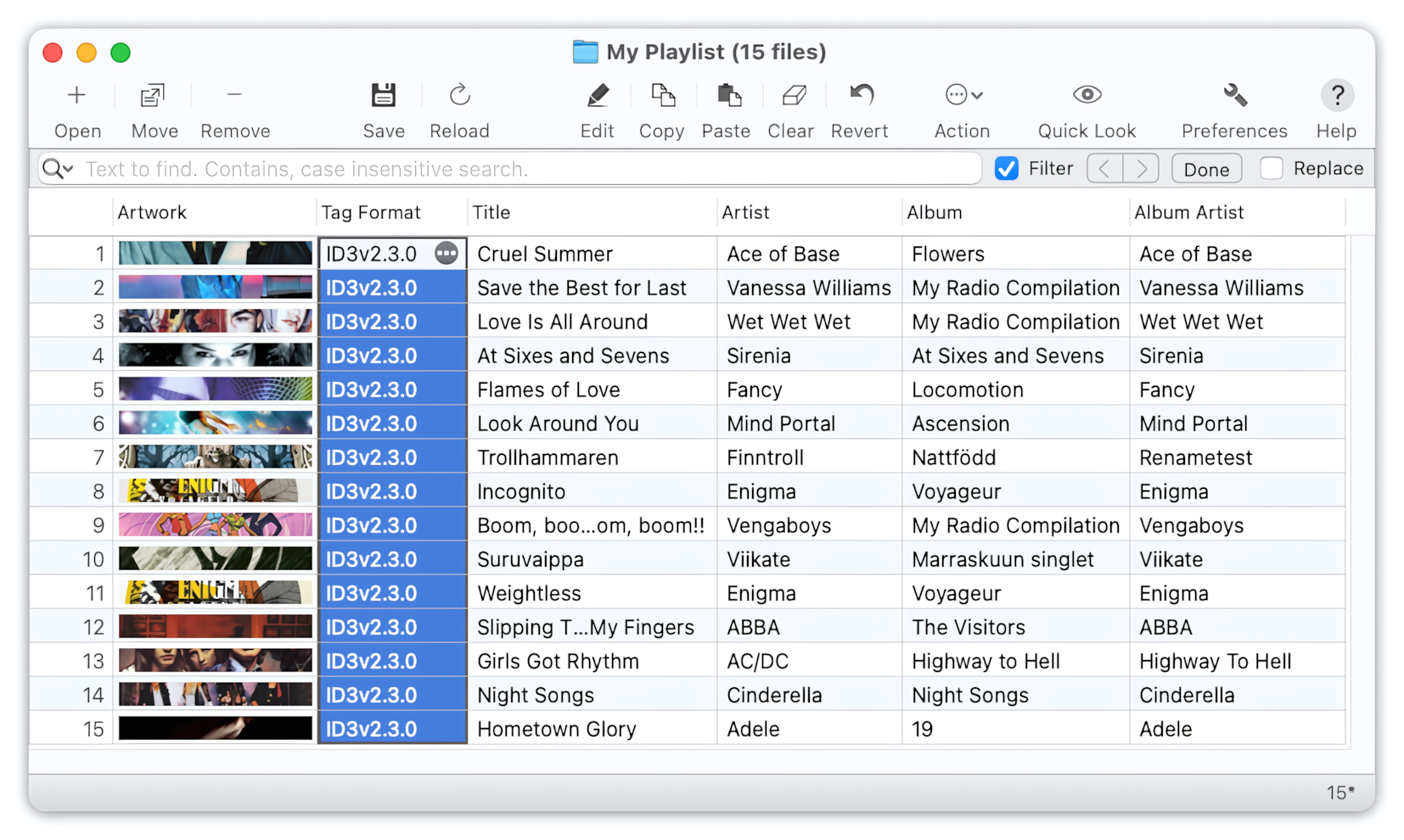
Task: Open search options magnifier dropdown
Action: point(58,169)
